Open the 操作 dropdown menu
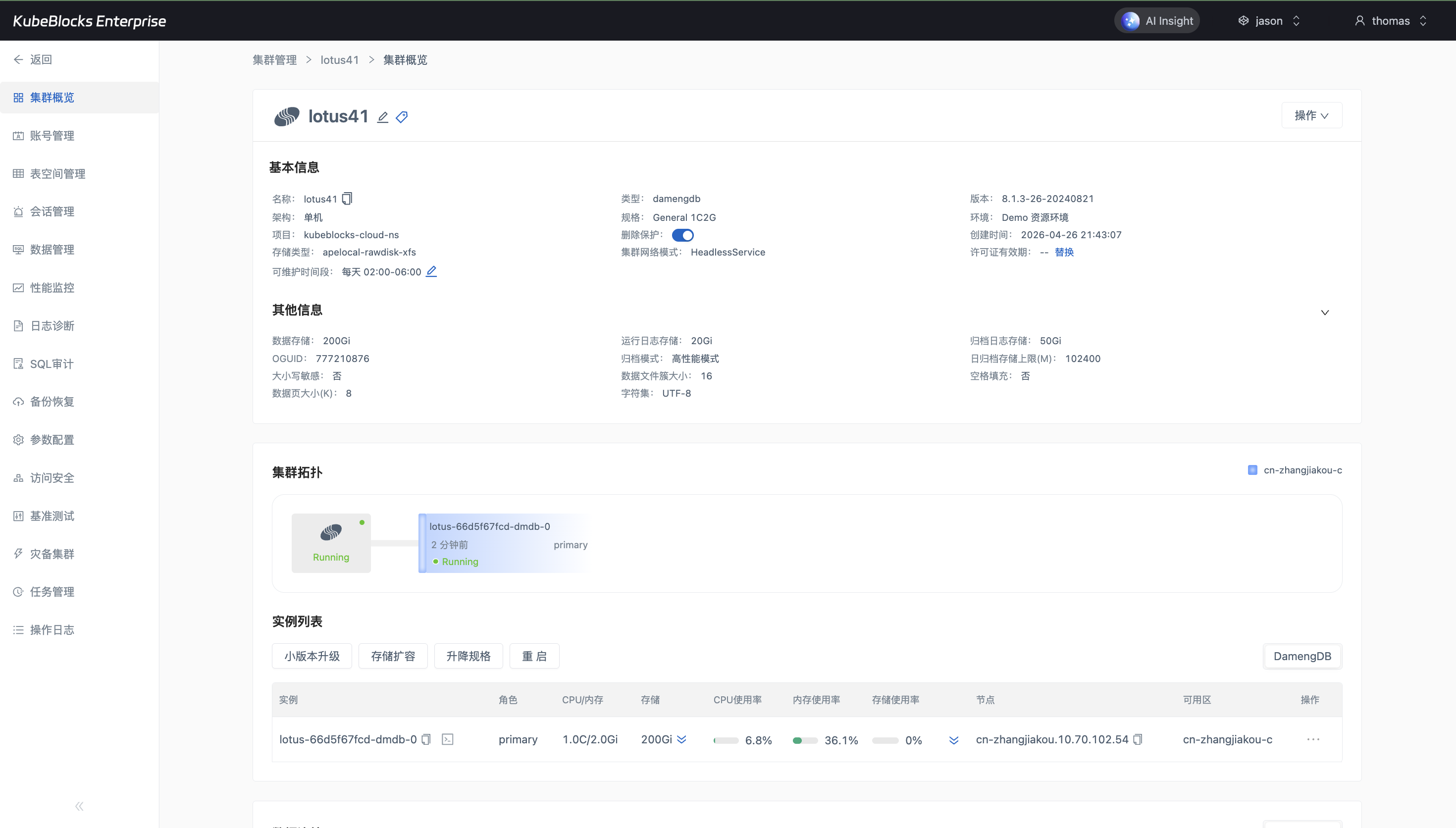Screen dimensions: 1456x828 (x=1311, y=115)
